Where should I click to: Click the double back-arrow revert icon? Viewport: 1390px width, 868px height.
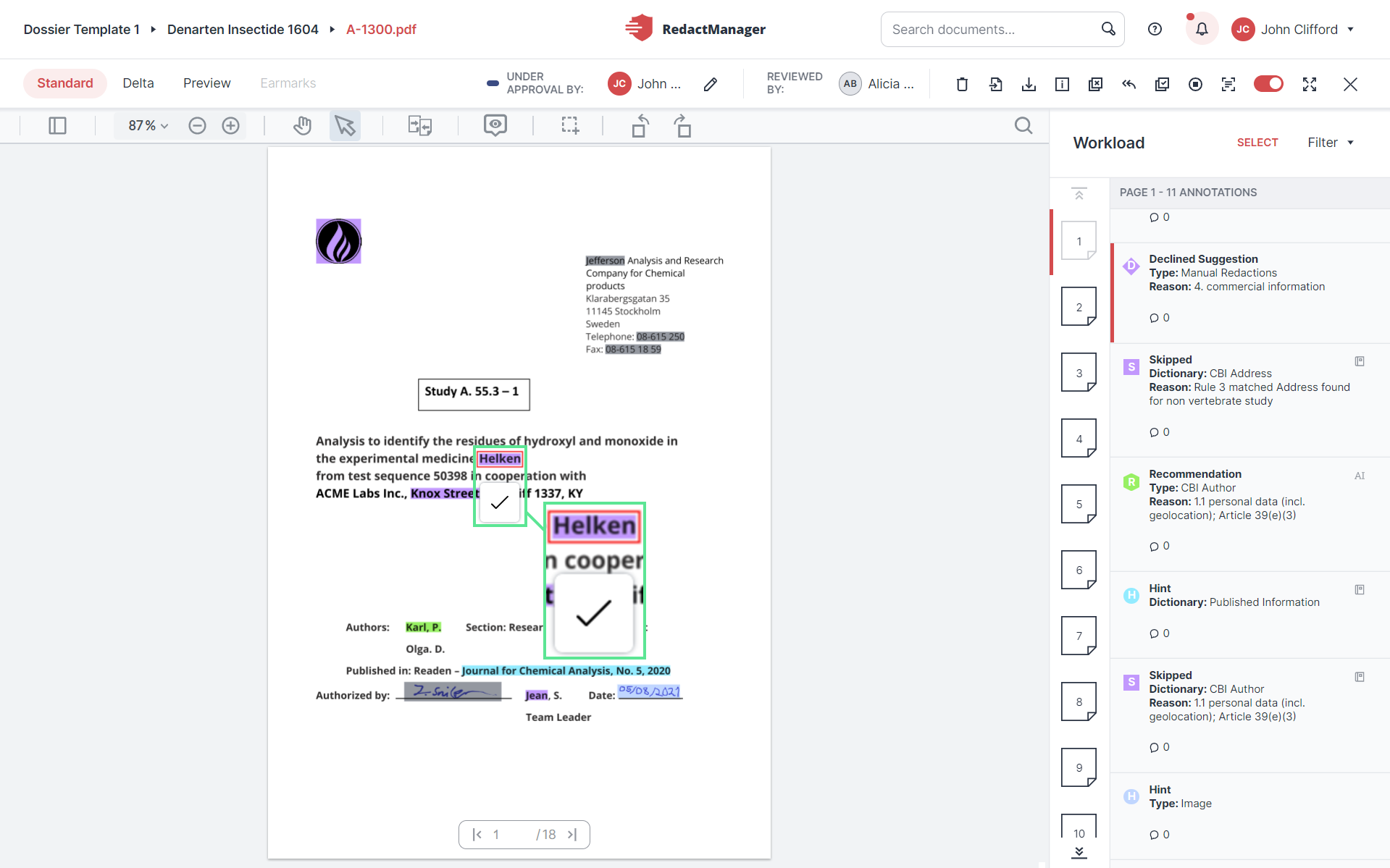[x=1129, y=84]
